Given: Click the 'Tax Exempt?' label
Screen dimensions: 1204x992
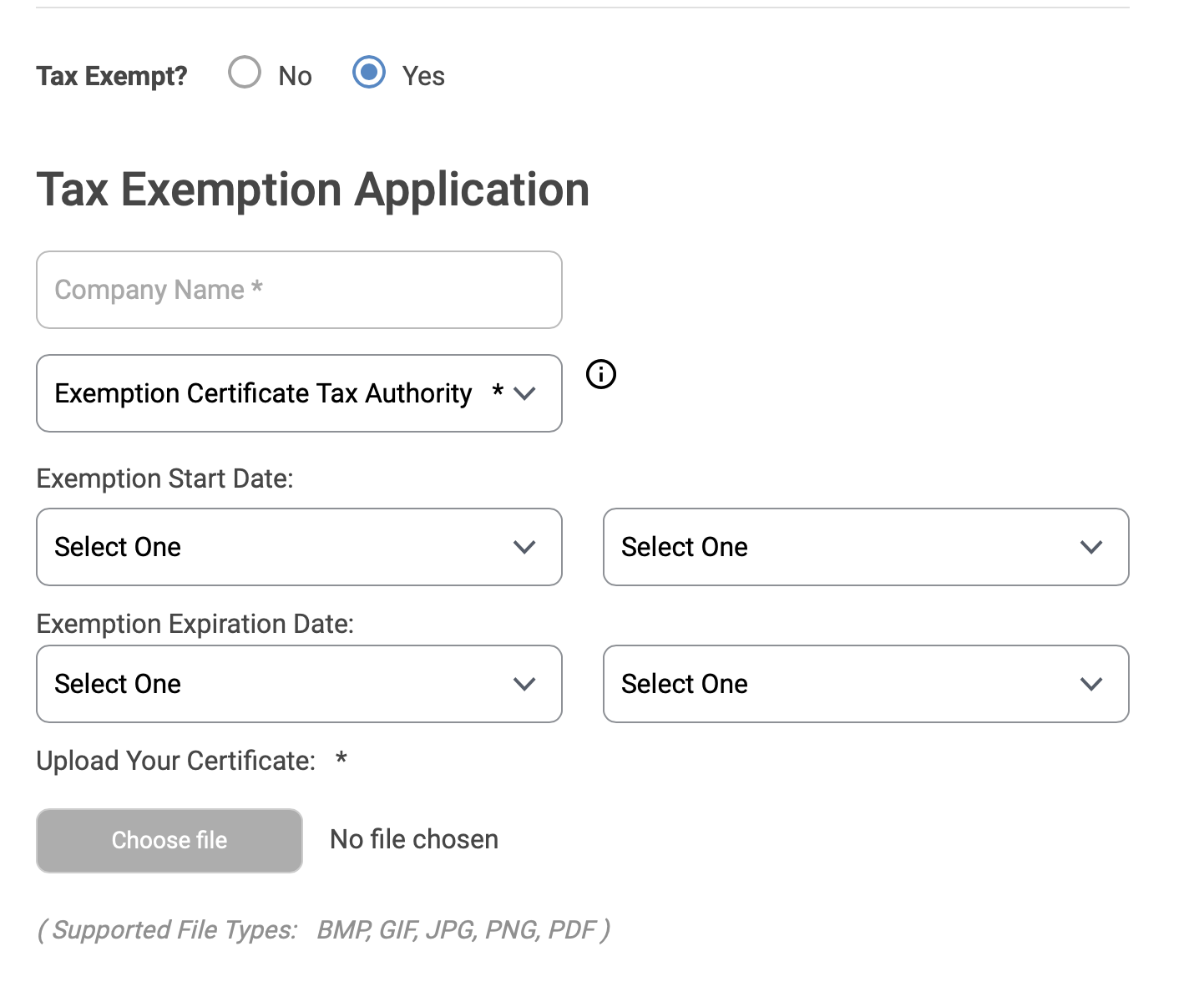Looking at the screenshot, I should 112,76.
